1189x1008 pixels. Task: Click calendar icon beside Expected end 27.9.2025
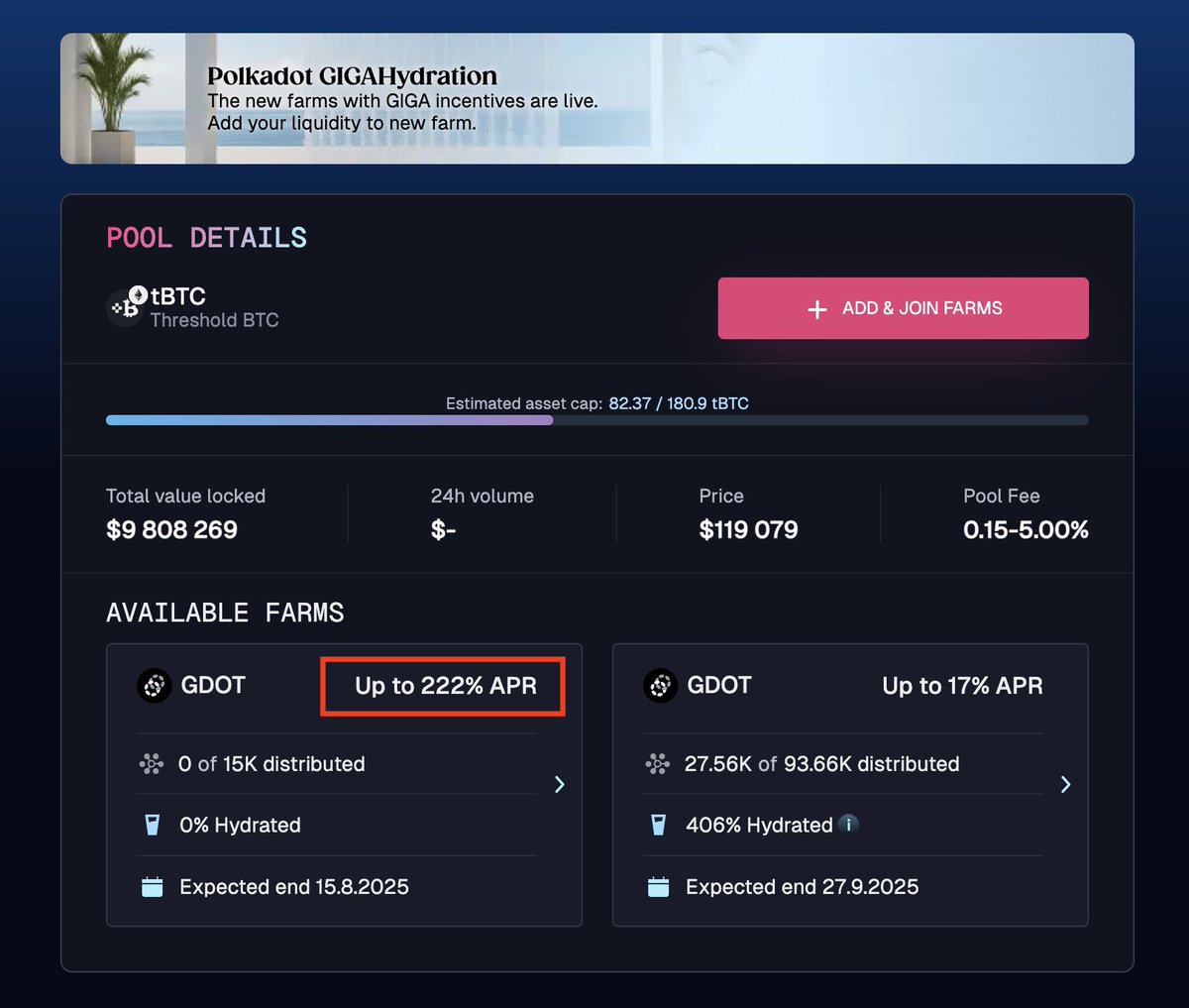point(659,887)
